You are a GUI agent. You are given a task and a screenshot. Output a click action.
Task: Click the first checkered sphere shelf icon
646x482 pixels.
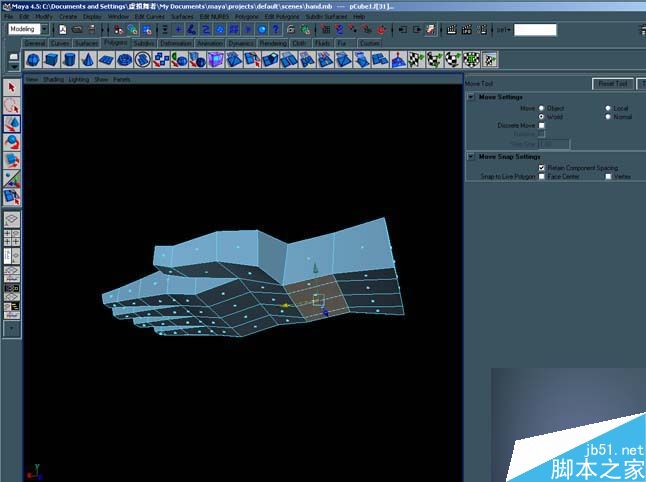416,59
